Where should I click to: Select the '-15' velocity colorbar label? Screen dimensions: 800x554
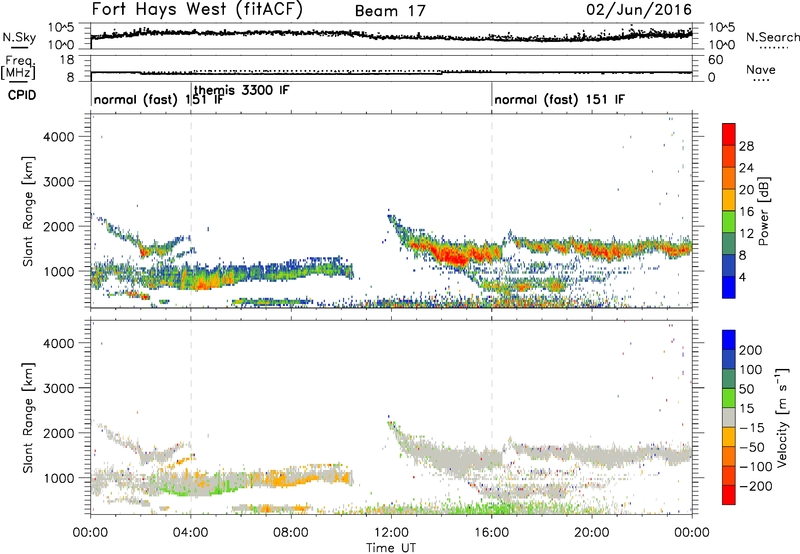click(752, 428)
